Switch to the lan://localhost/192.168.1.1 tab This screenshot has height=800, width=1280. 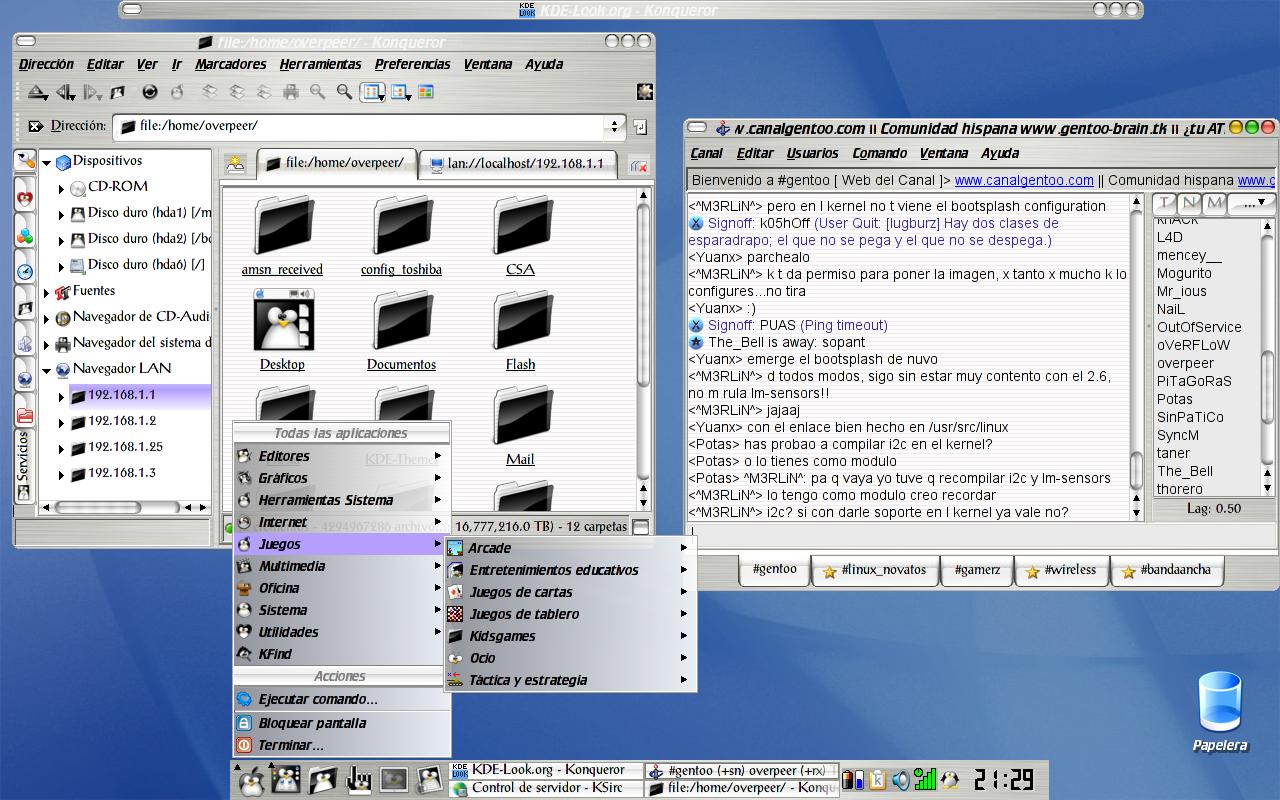pos(517,164)
